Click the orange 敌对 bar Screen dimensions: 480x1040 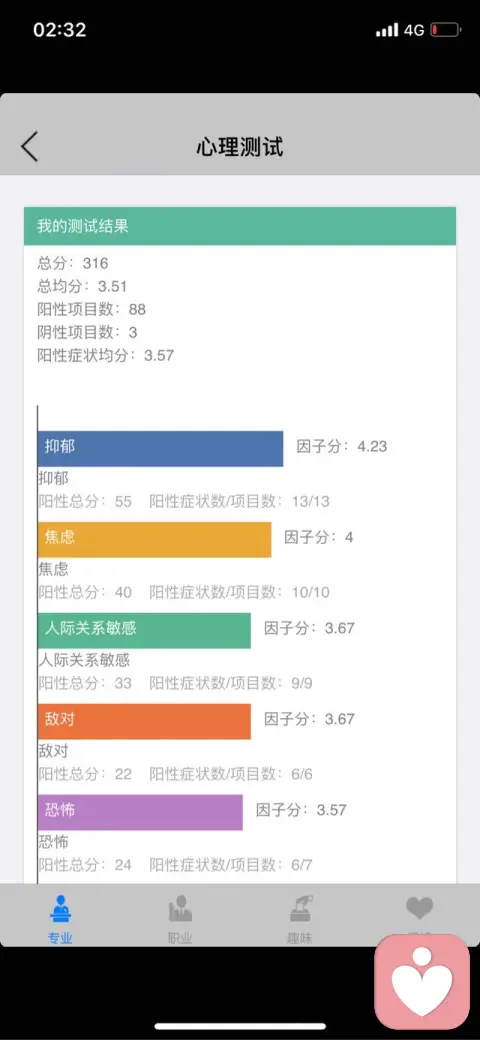click(145, 721)
